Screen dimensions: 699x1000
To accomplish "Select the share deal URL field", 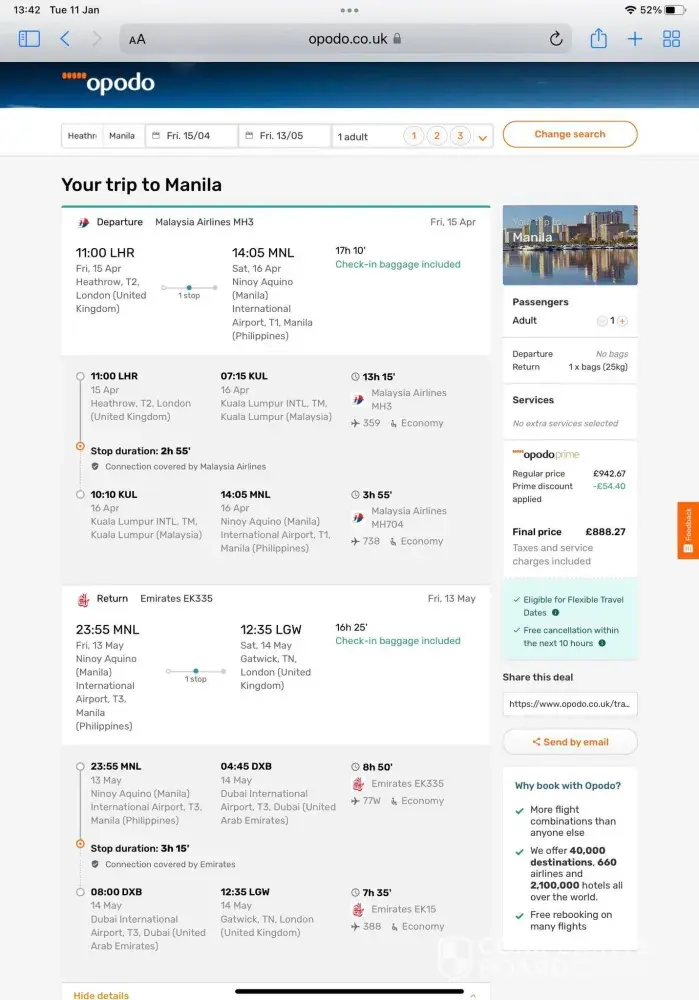I will point(570,704).
